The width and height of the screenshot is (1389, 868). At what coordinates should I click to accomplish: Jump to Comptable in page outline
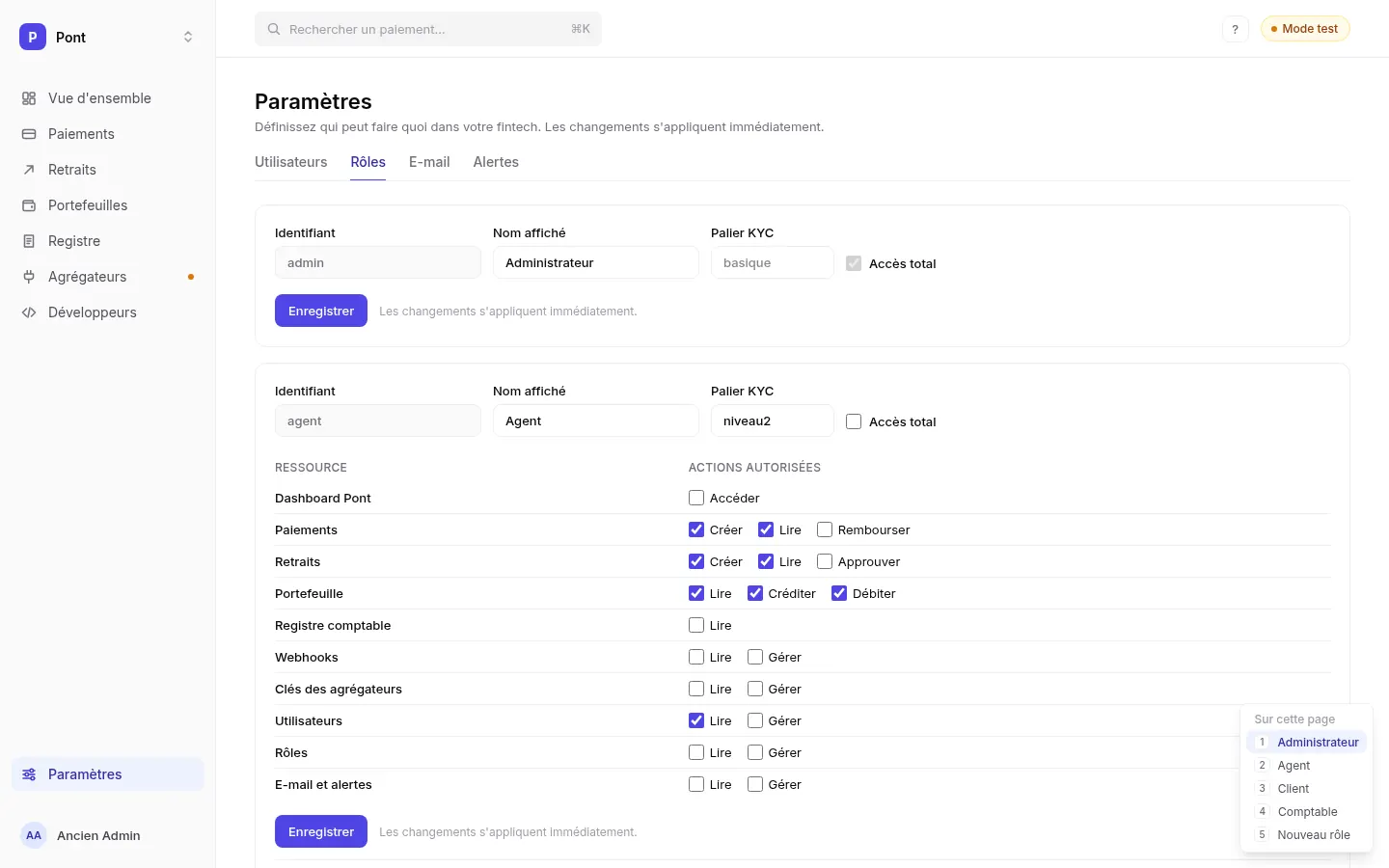pyautogui.click(x=1307, y=812)
